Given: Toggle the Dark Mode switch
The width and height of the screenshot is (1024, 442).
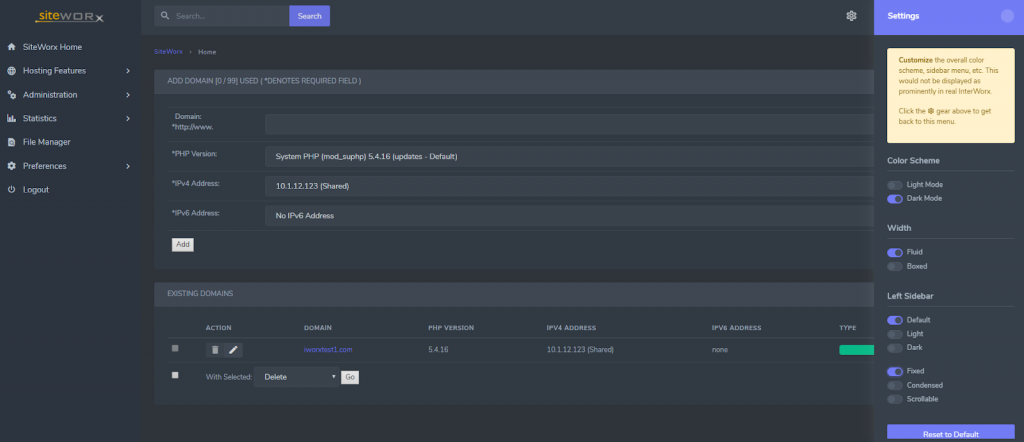Looking at the screenshot, I should [x=895, y=198].
